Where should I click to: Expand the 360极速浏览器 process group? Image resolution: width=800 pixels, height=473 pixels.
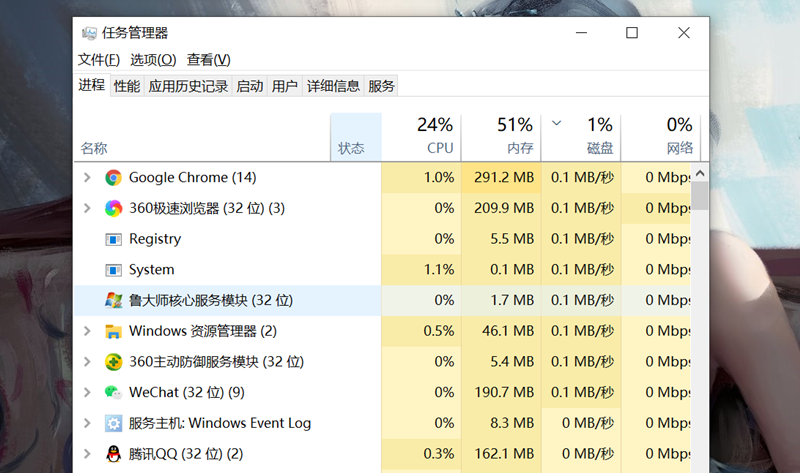point(87,208)
